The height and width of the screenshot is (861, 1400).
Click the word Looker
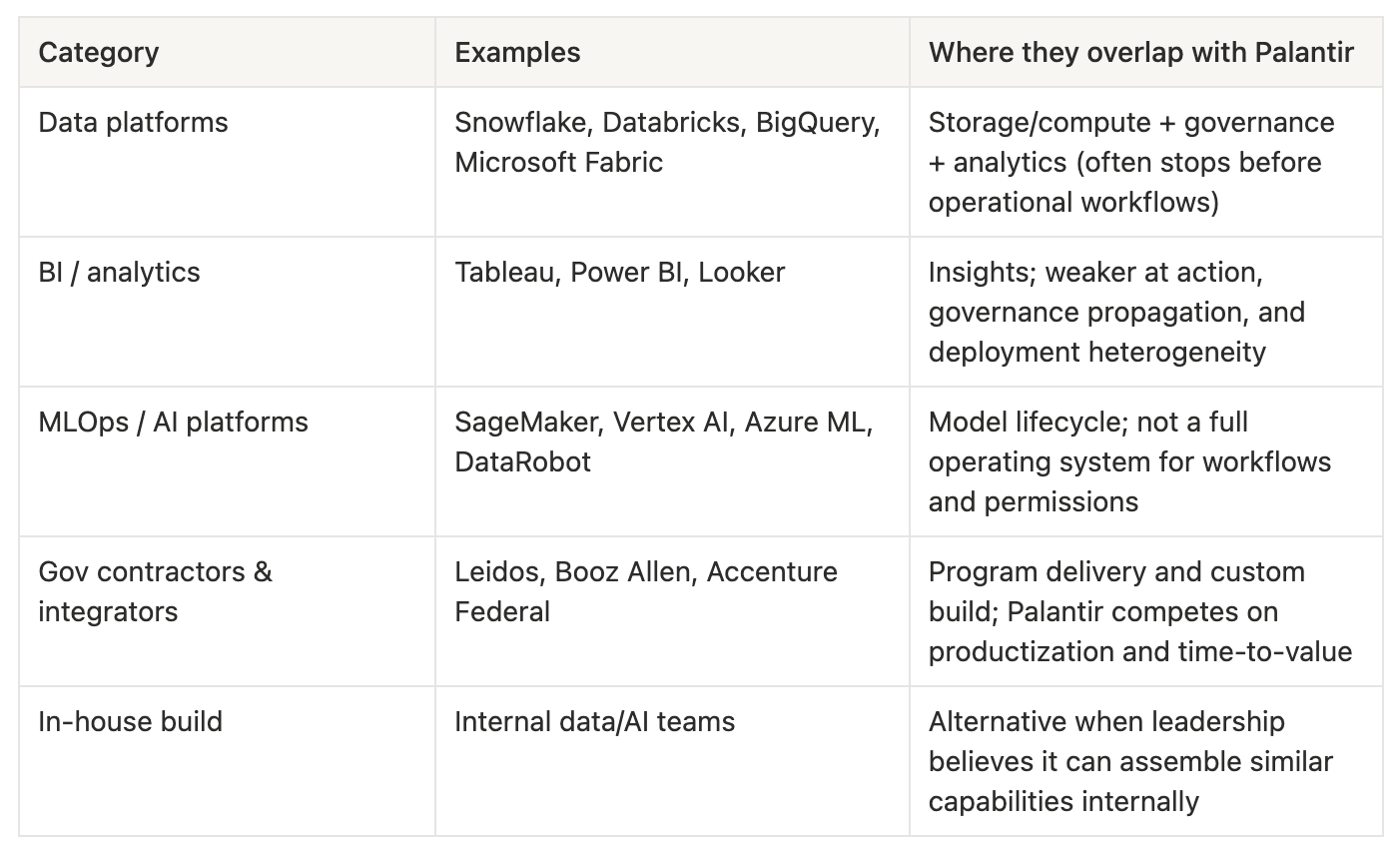coord(741,273)
